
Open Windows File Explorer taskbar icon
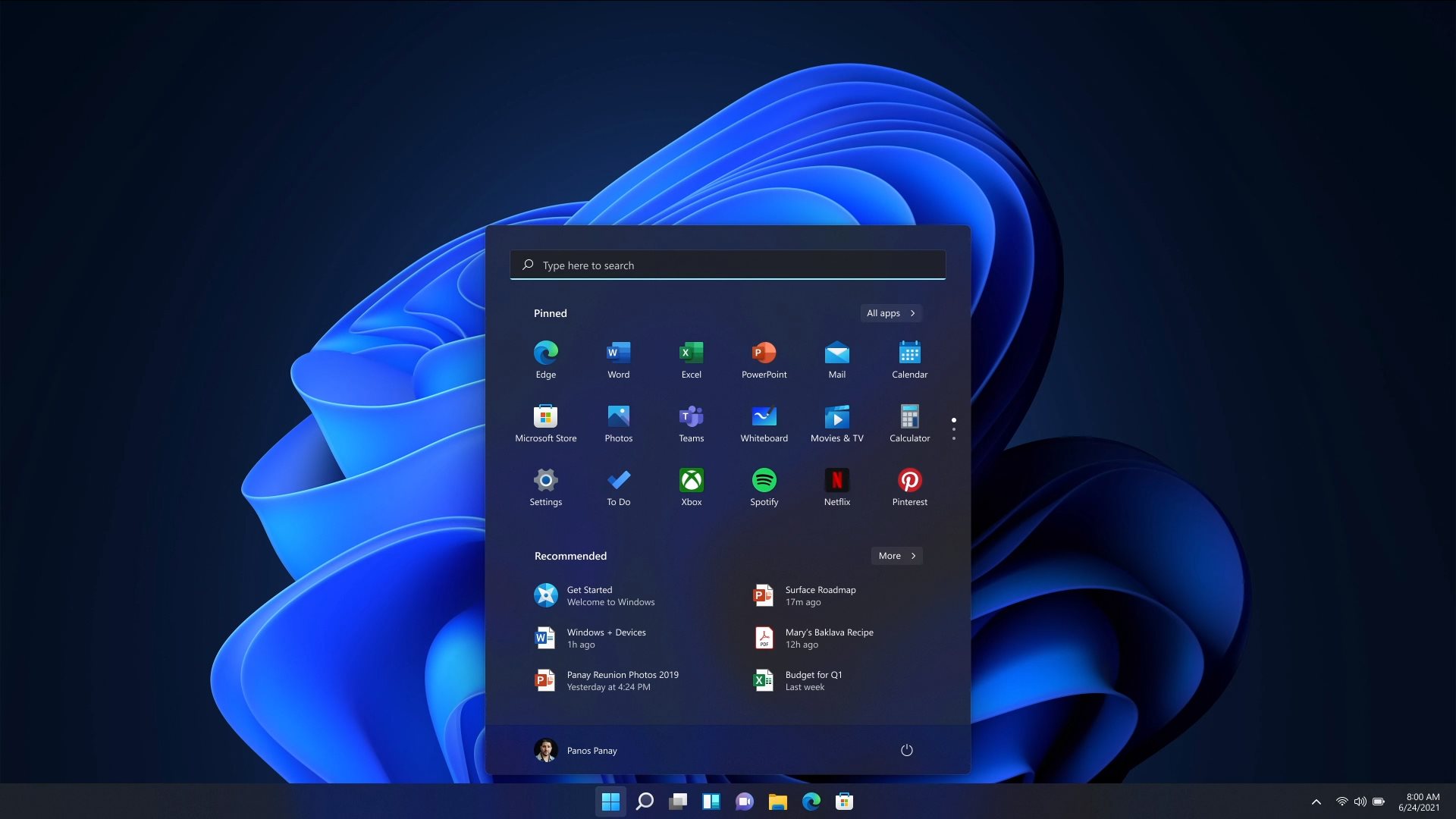pos(779,801)
